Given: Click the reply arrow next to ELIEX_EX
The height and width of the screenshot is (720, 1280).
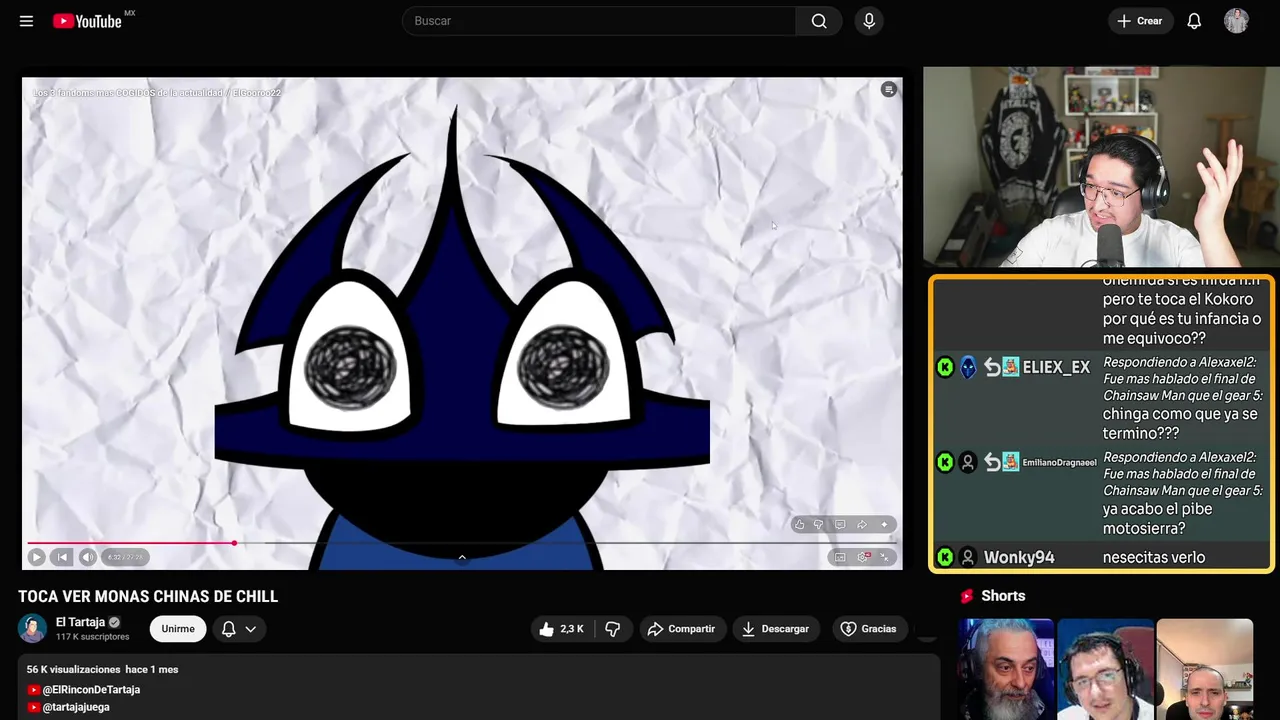Looking at the screenshot, I should pyautogui.click(x=992, y=367).
